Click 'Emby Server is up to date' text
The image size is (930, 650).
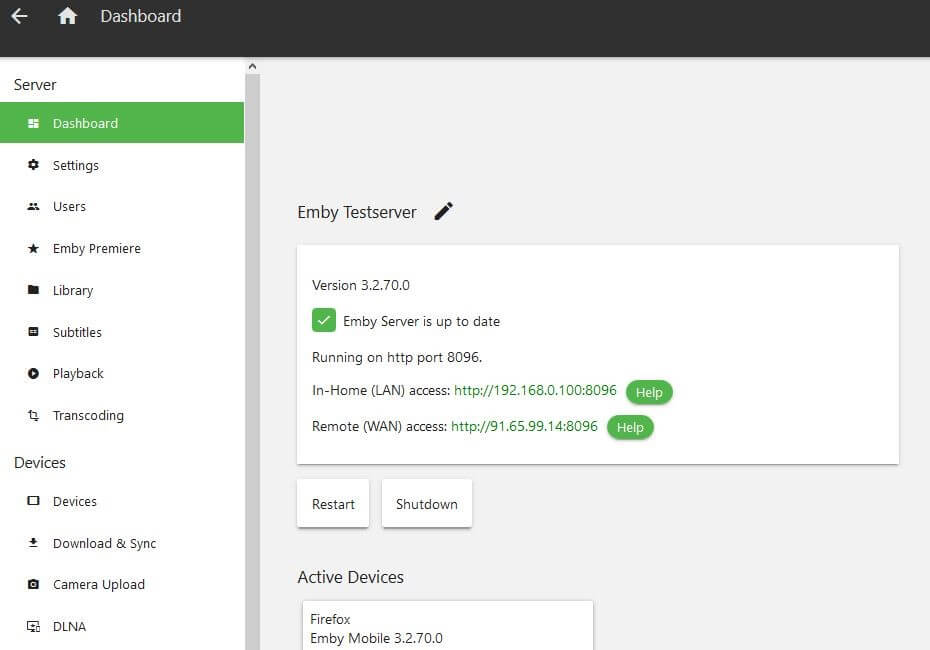tap(421, 321)
